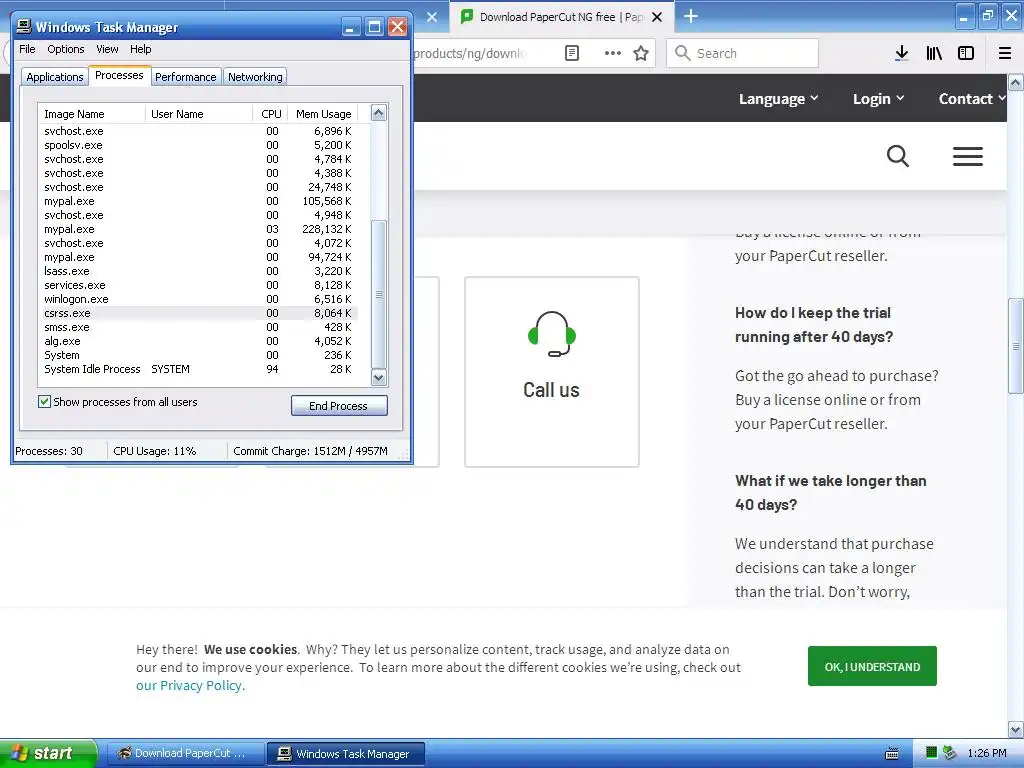Select mypal.exe using 105,568 K
1024x768 pixels.
198,201
